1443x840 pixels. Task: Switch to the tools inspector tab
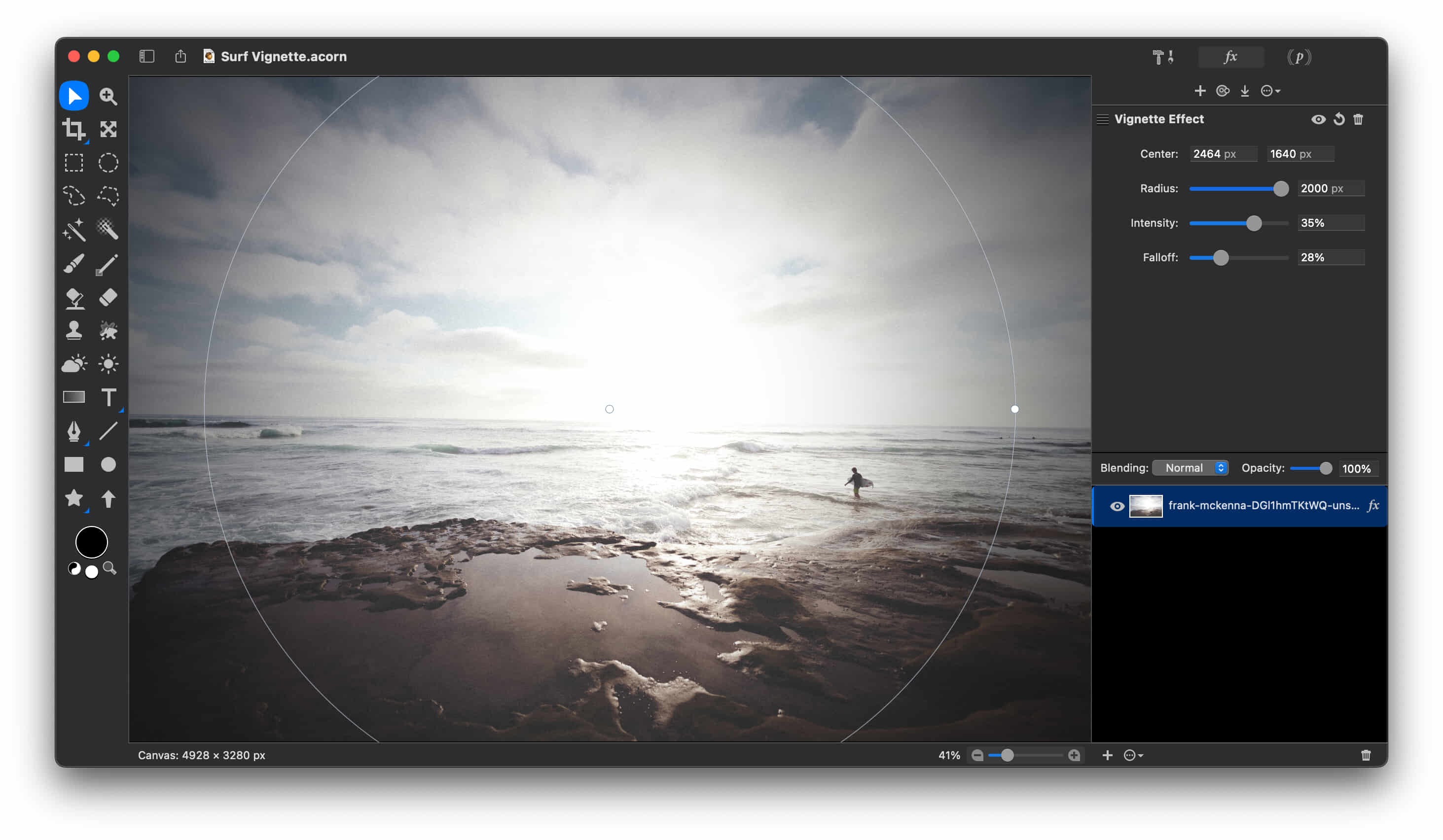(x=1162, y=57)
